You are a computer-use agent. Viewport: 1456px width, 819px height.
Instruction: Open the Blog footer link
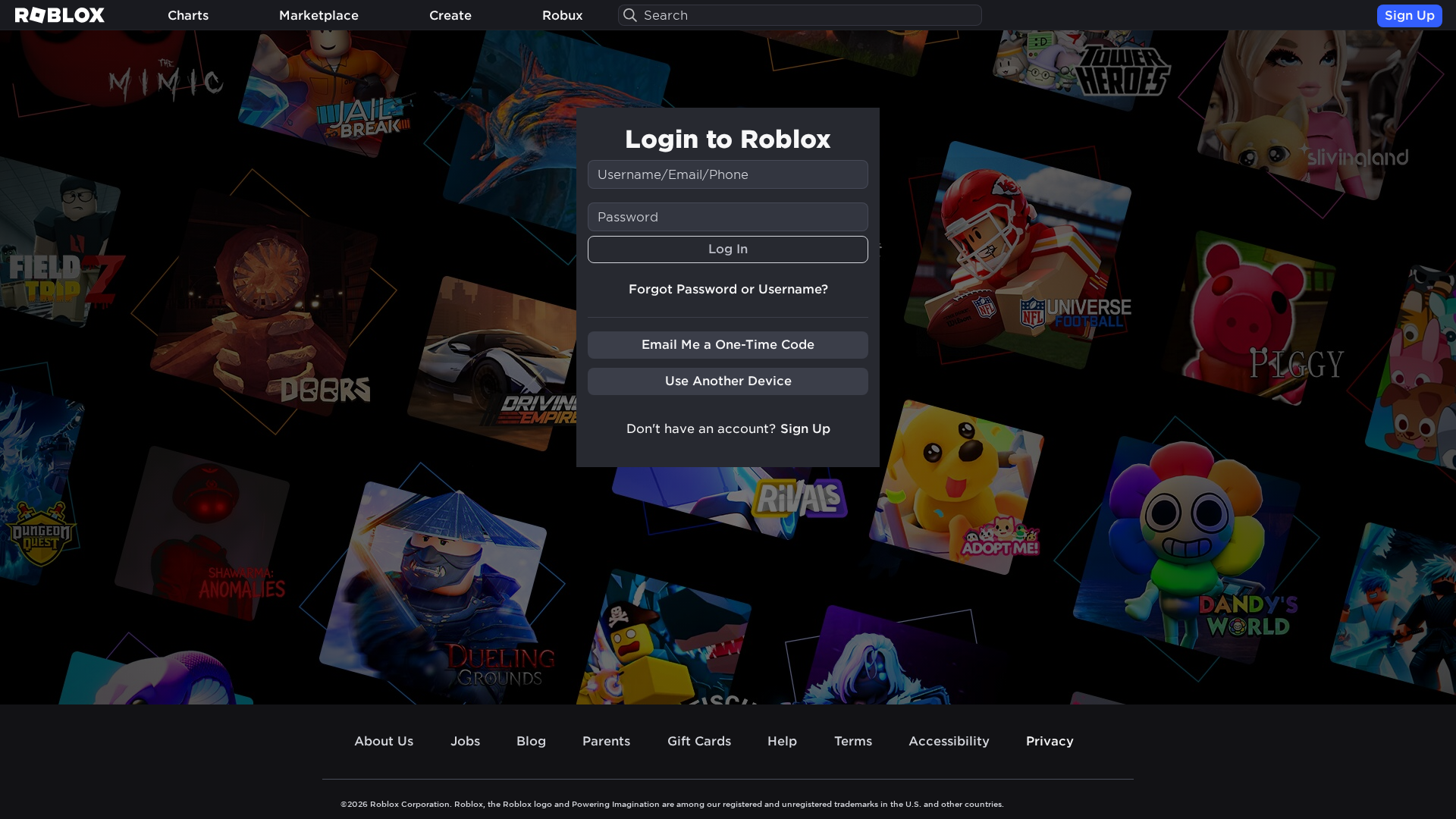click(x=531, y=741)
